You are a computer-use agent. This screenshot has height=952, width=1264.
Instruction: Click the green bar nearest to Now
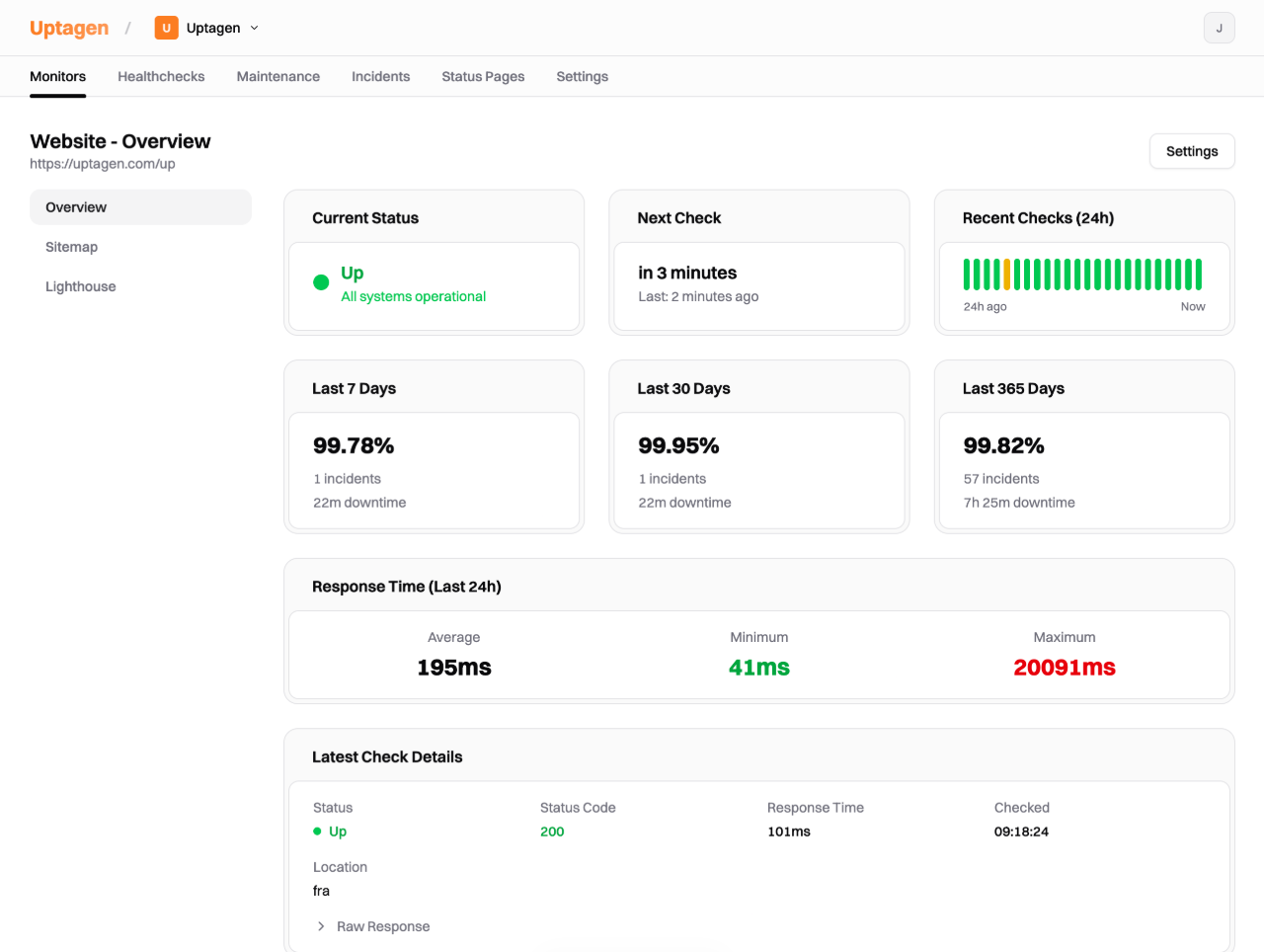pos(1197,274)
